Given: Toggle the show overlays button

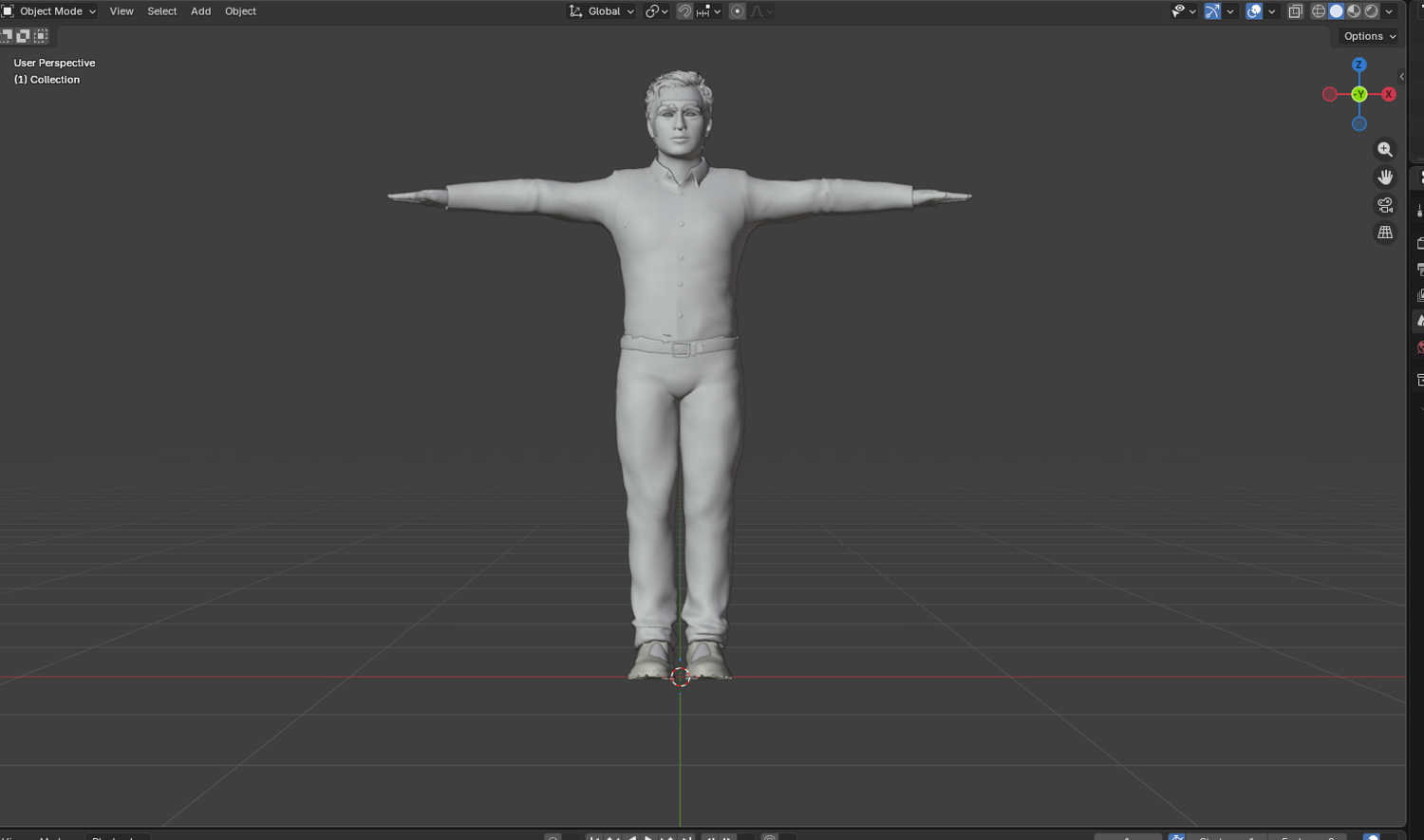Looking at the screenshot, I should pyautogui.click(x=1254, y=11).
